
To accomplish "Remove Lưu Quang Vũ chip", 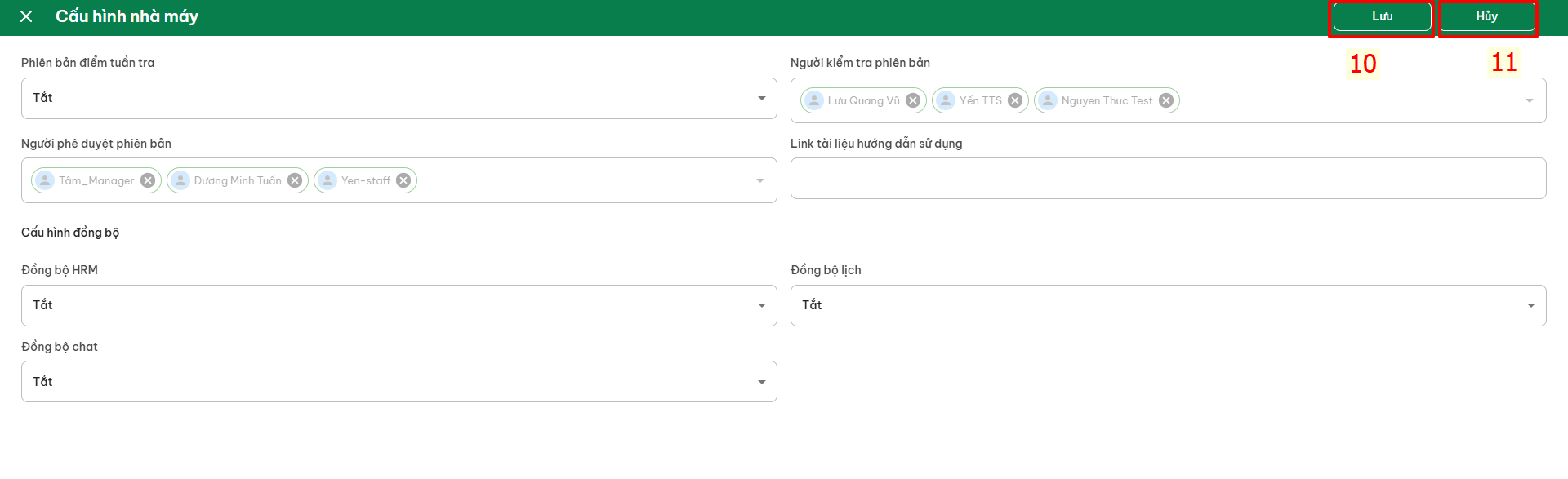I will coord(913,100).
